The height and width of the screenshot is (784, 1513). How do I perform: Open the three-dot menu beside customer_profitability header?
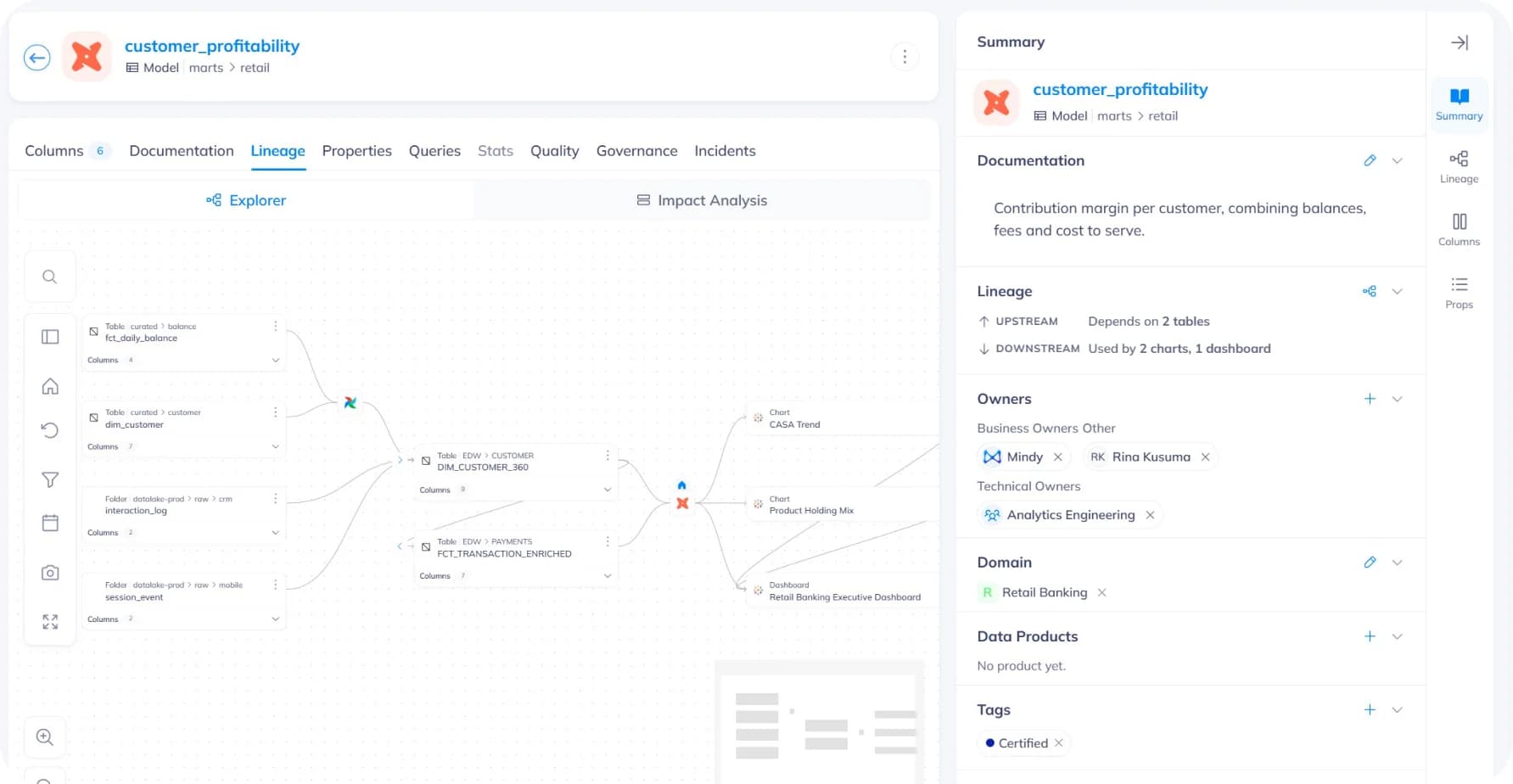(905, 56)
